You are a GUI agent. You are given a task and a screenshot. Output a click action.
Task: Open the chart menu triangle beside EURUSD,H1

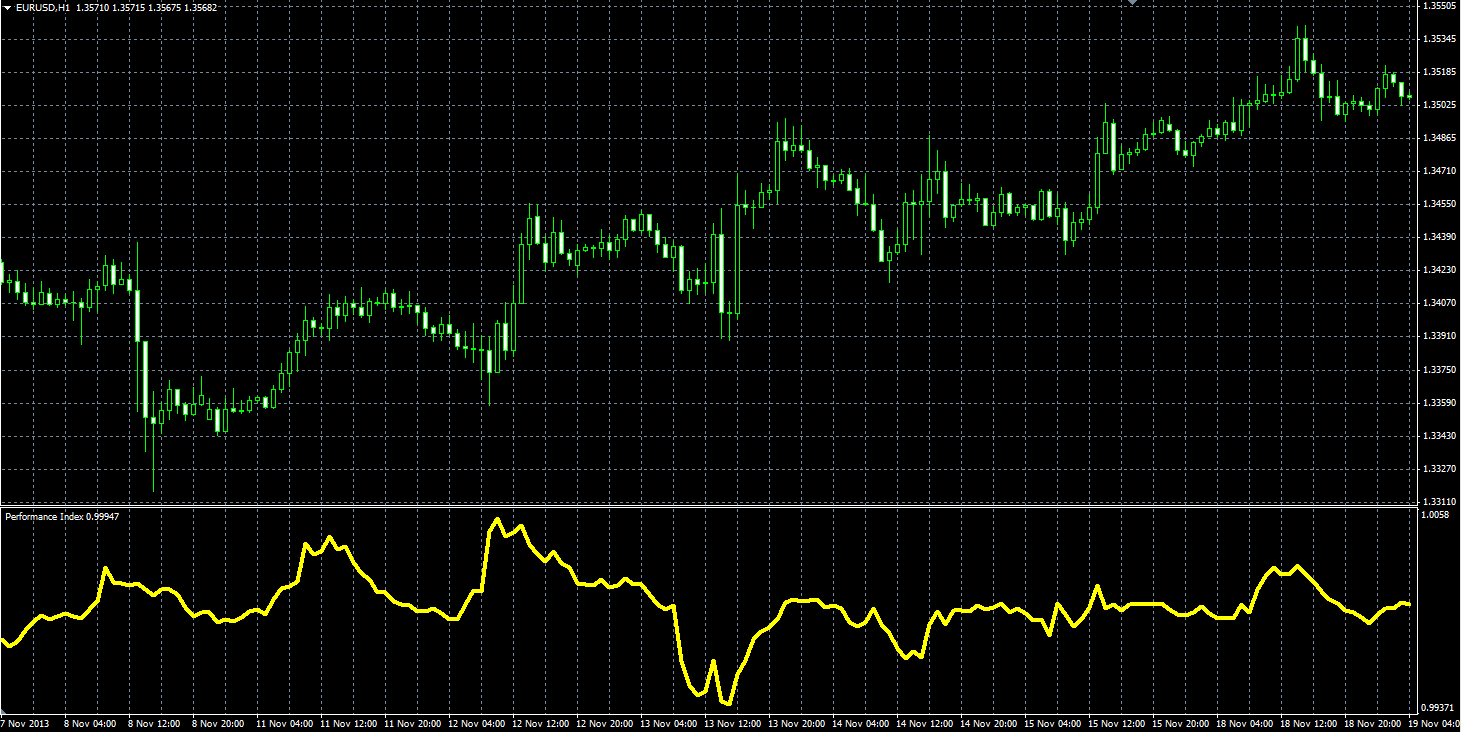7,8
